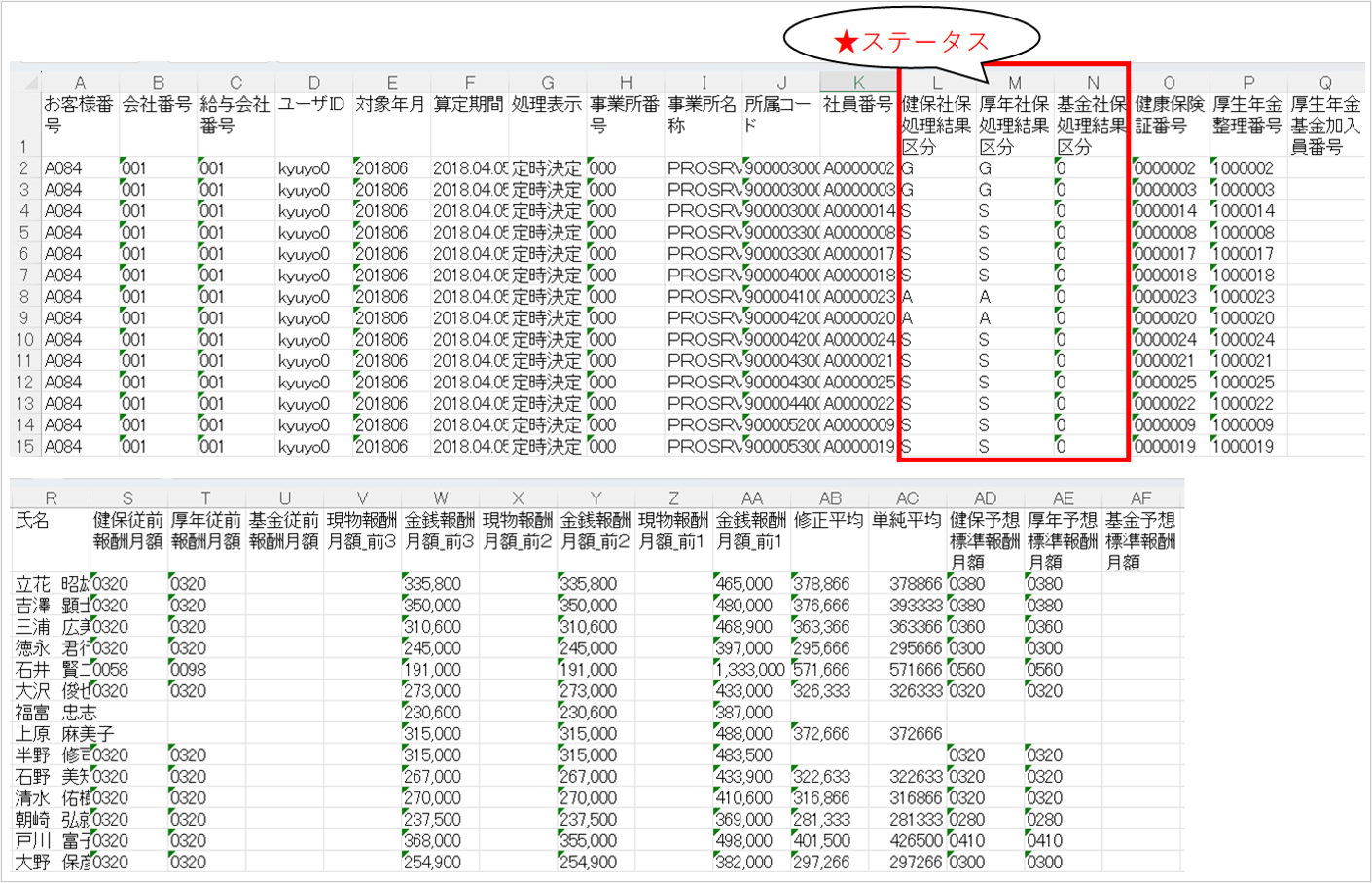Click the name cell 石井 賢二
Image resolution: width=1372 pixels, height=883 pixels.
click(51, 669)
